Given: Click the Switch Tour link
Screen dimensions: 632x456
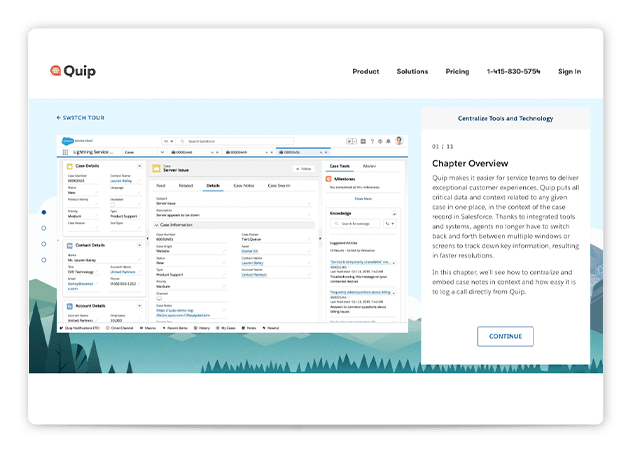Looking at the screenshot, I should [81, 118].
